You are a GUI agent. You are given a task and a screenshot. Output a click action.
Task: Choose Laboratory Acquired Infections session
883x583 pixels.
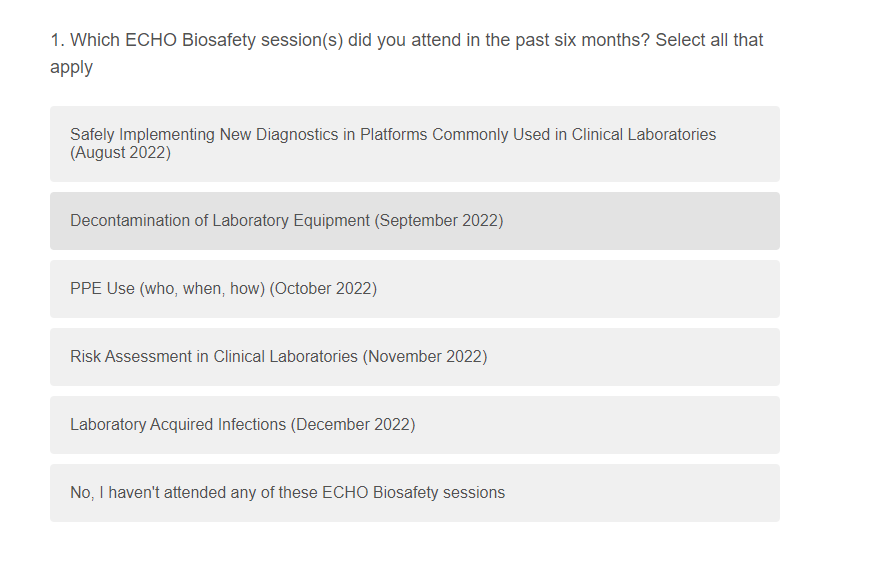(x=414, y=425)
